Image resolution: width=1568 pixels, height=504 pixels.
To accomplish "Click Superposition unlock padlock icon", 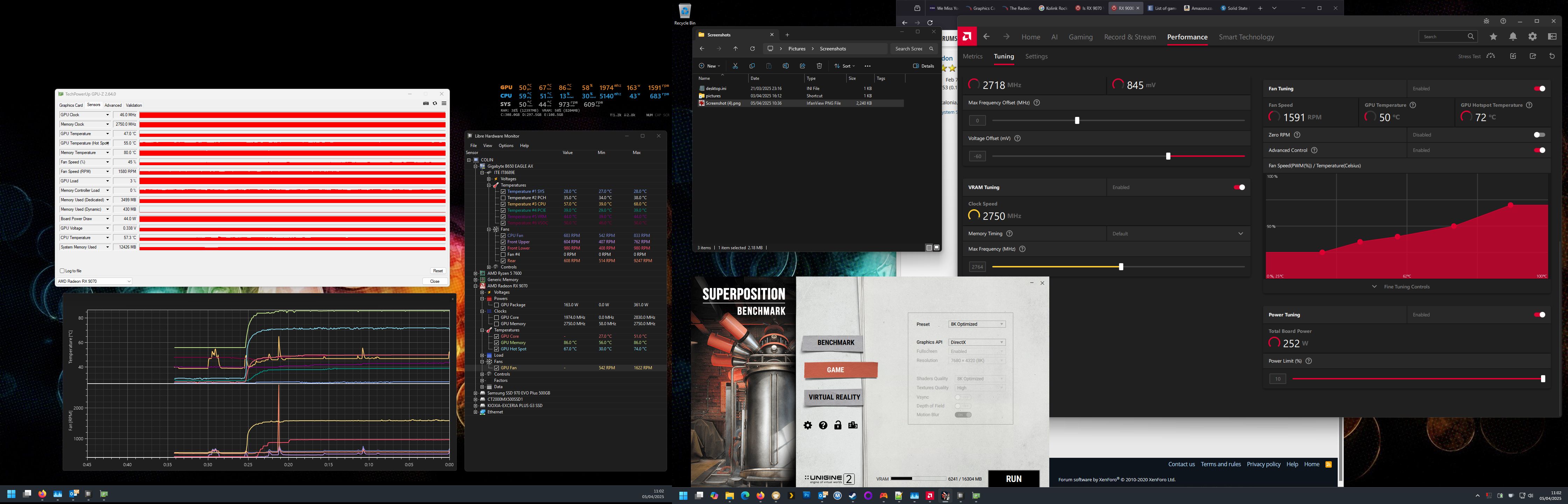I will [x=838, y=426].
